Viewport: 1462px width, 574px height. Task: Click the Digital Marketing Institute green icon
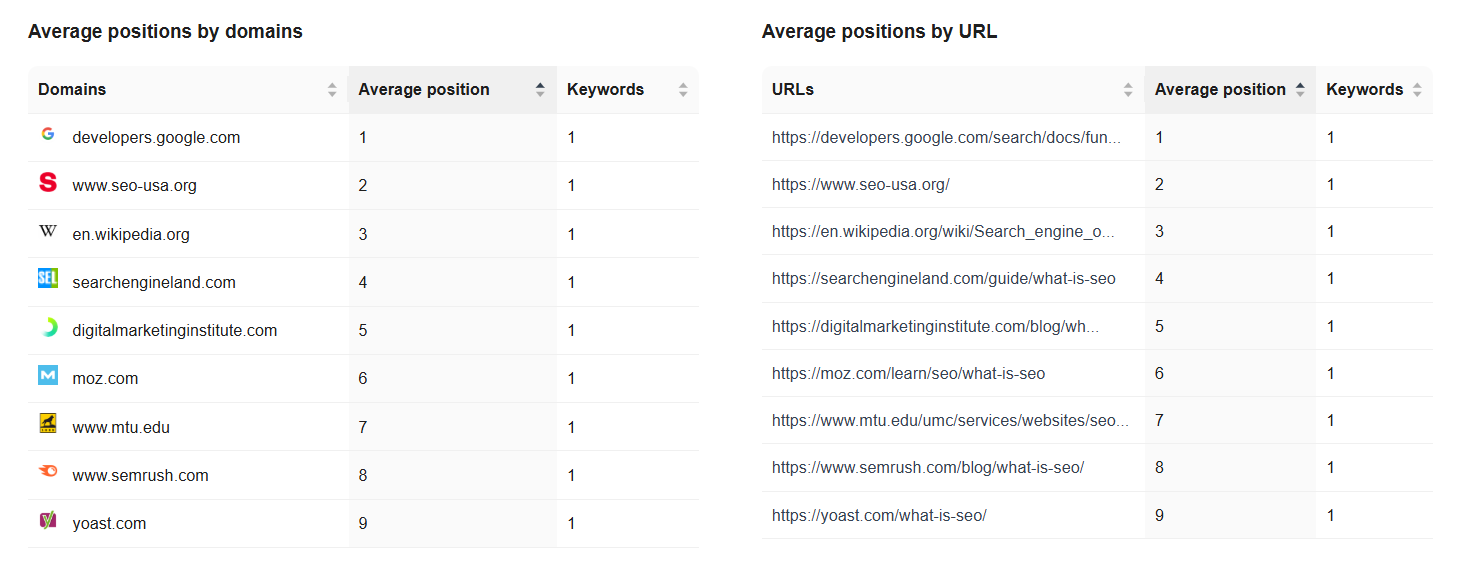[x=48, y=328]
